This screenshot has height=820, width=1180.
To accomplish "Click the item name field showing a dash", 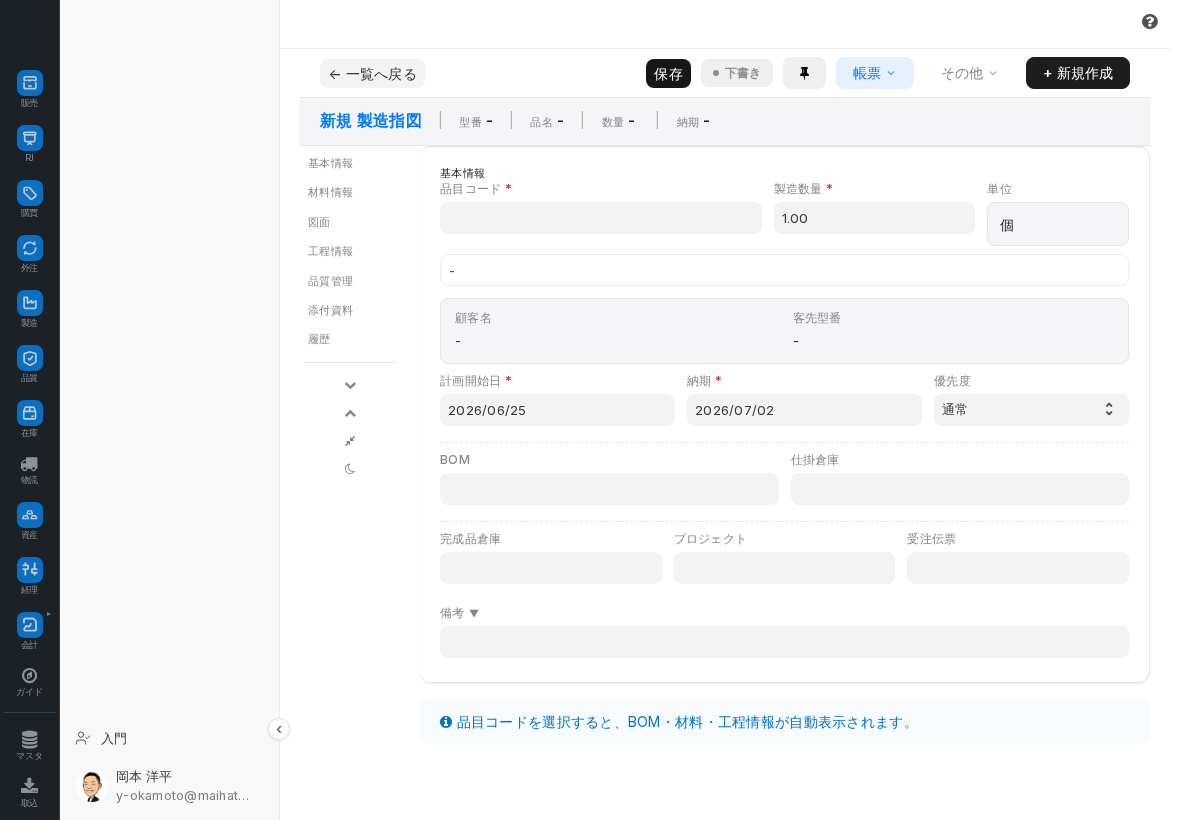I will pyautogui.click(x=784, y=270).
